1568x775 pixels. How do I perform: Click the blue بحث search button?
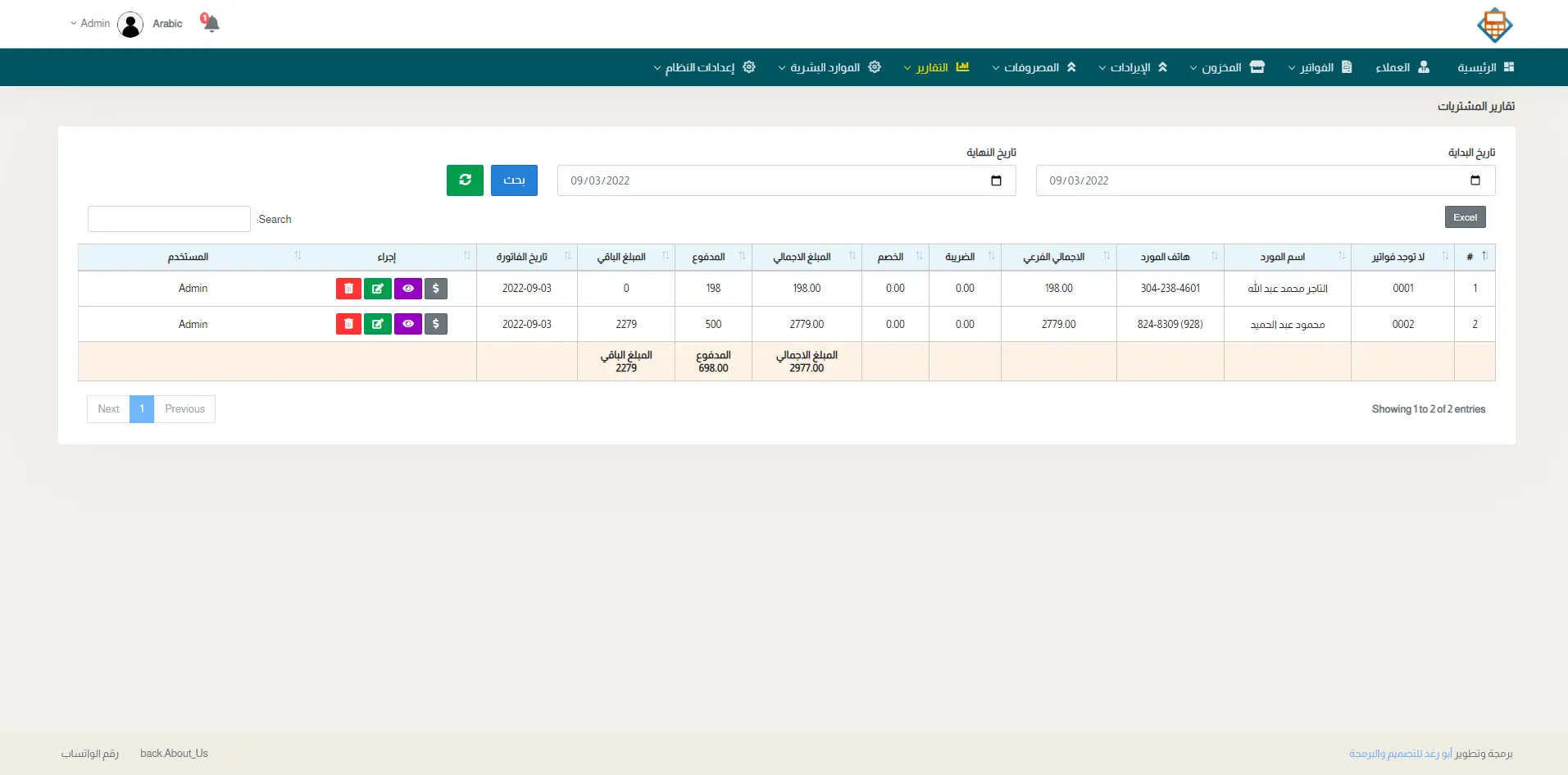click(514, 180)
